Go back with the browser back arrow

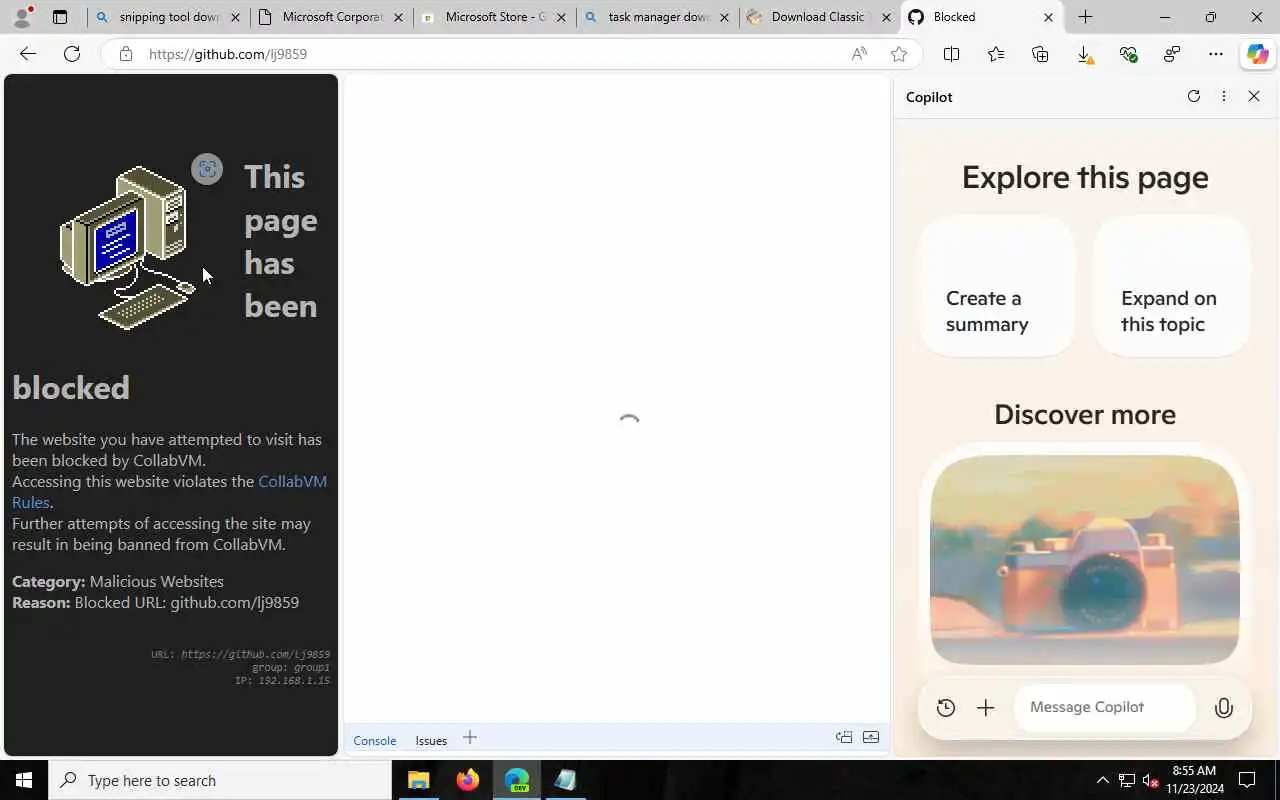pyautogui.click(x=28, y=54)
